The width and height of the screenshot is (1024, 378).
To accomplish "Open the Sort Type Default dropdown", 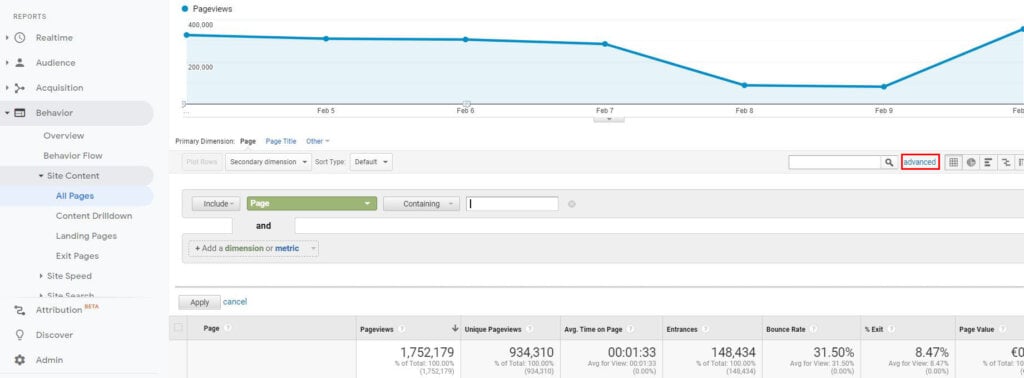I will coord(371,162).
